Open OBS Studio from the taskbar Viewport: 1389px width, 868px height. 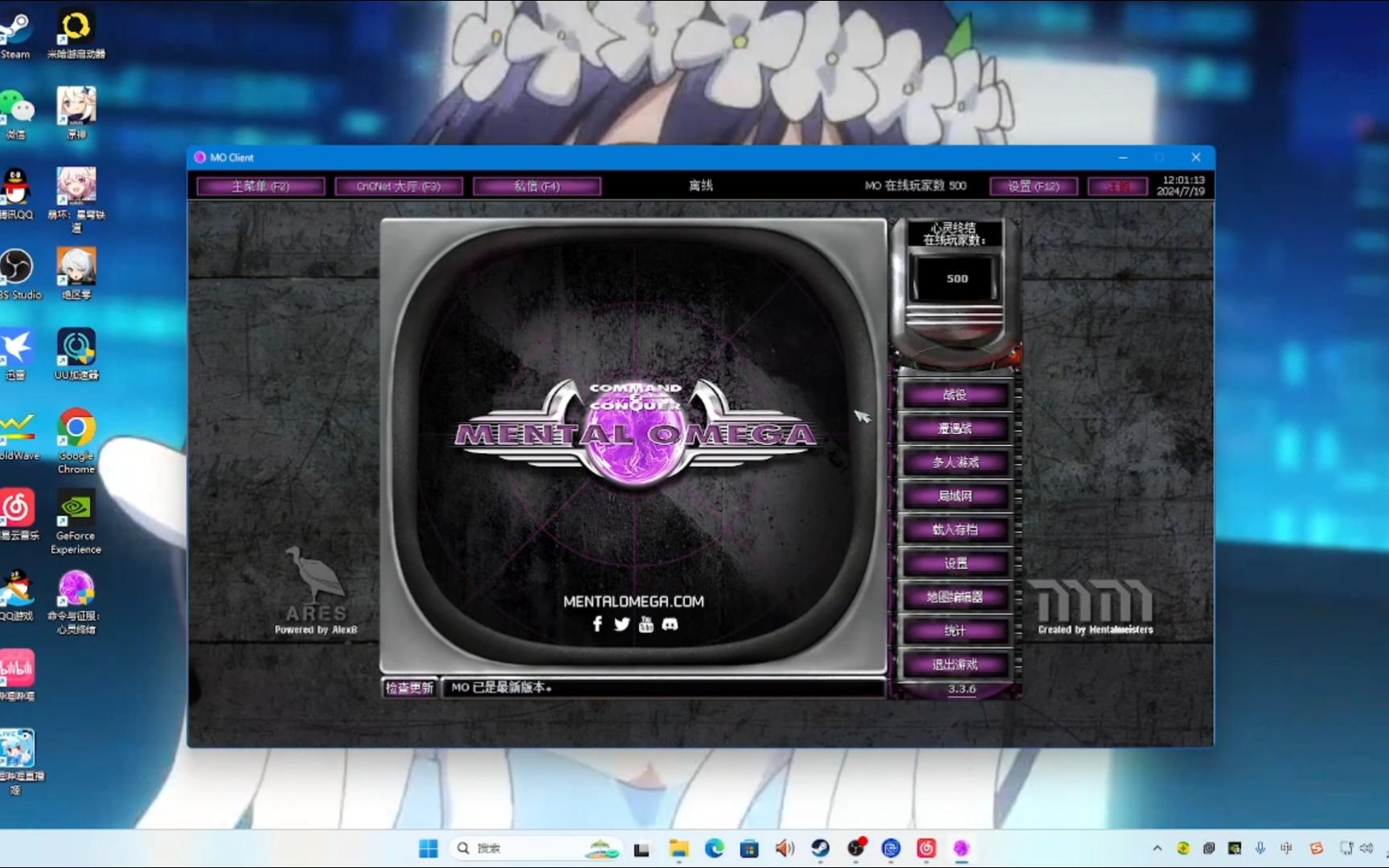(855, 848)
